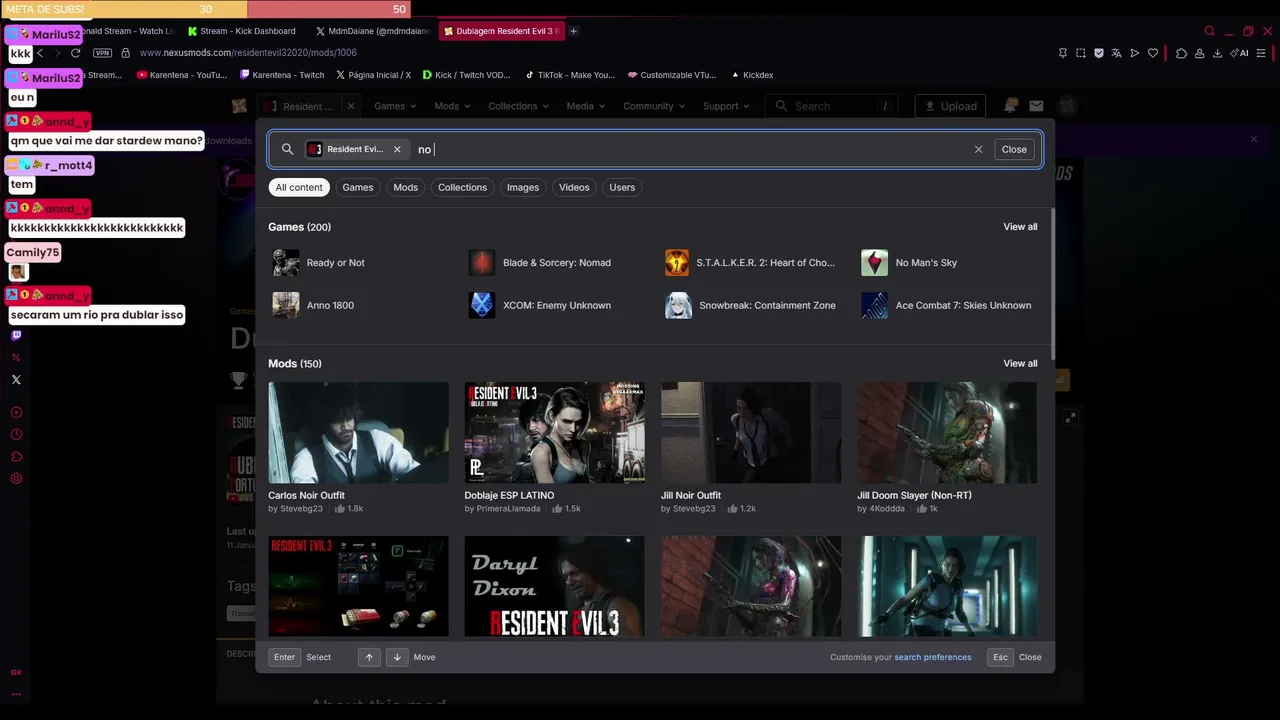Open Settings gear icon in sidebar
The height and width of the screenshot is (720, 1280).
(16, 479)
